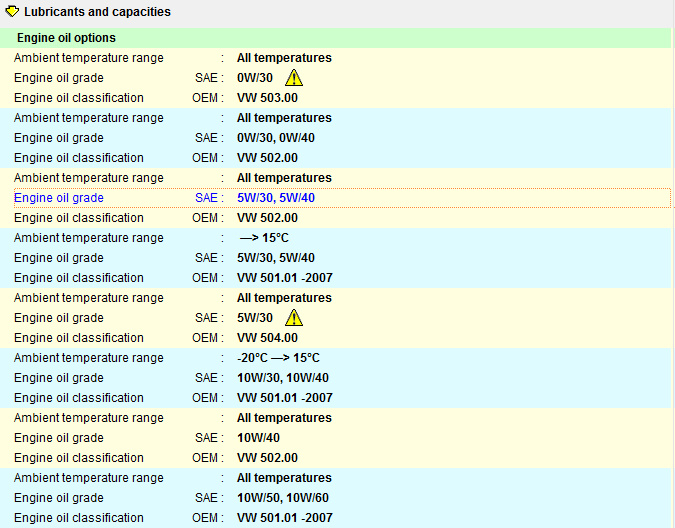Image resolution: width=675 pixels, height=528 pixels.
Task: Select the 0W/30, 0W/40 grade value
Action: point(276,138)
